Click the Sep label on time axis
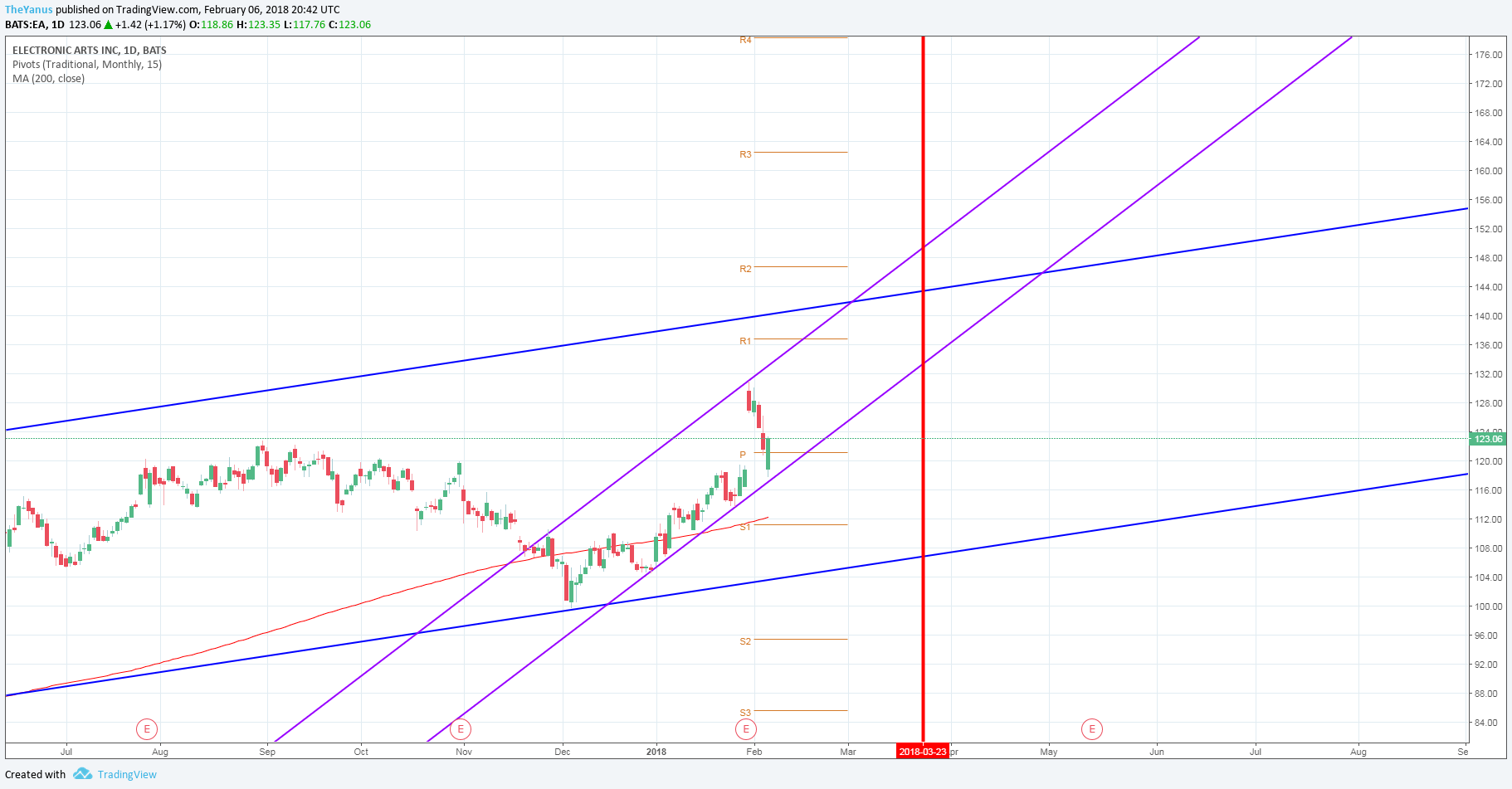Viewport: 1512px width, 789px height. [267, 752]
